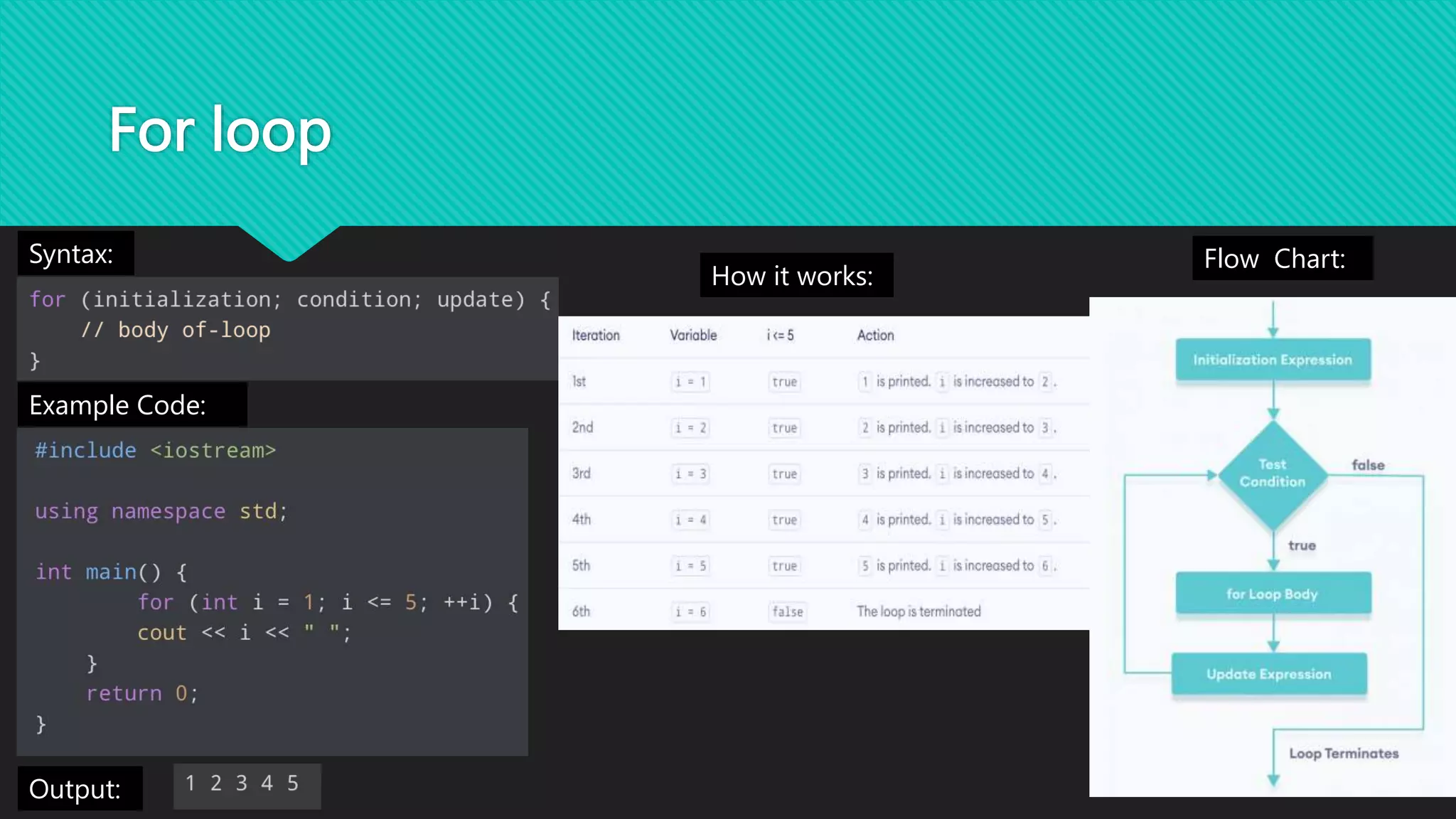1456x819 pixels.
Task: Click the 'return 0;' line
Action: tap(142, 693)
